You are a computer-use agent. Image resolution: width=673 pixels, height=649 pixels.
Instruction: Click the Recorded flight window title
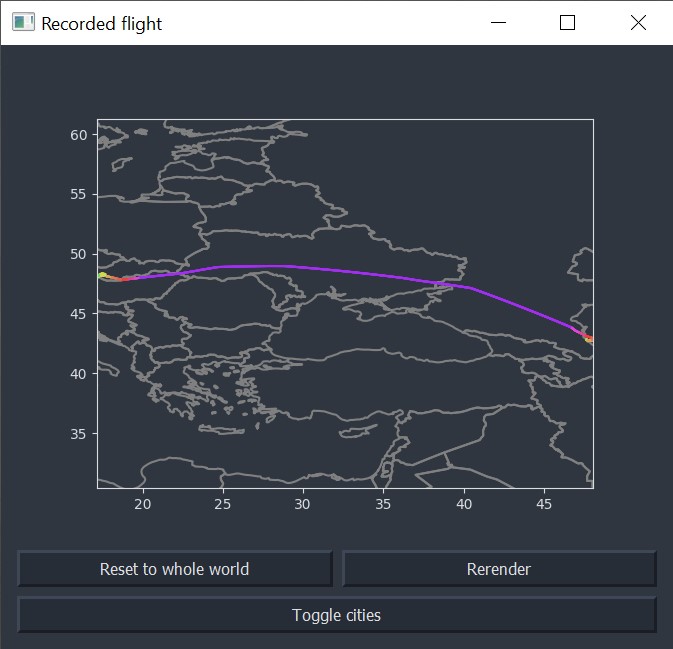coord(102,24)
